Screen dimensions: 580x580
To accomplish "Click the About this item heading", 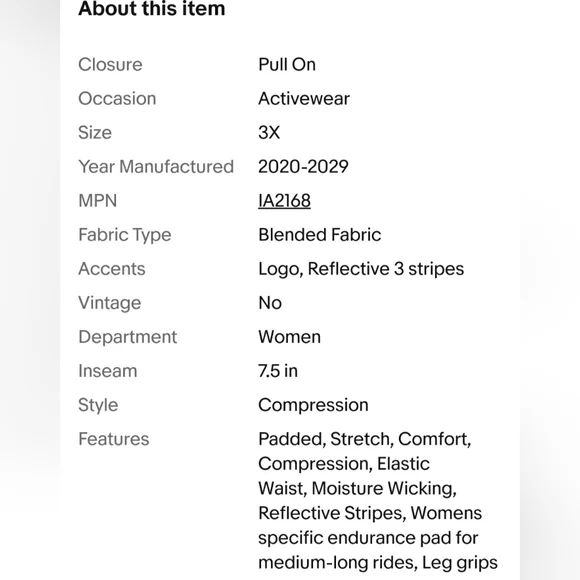I will [x=152, y=8].
